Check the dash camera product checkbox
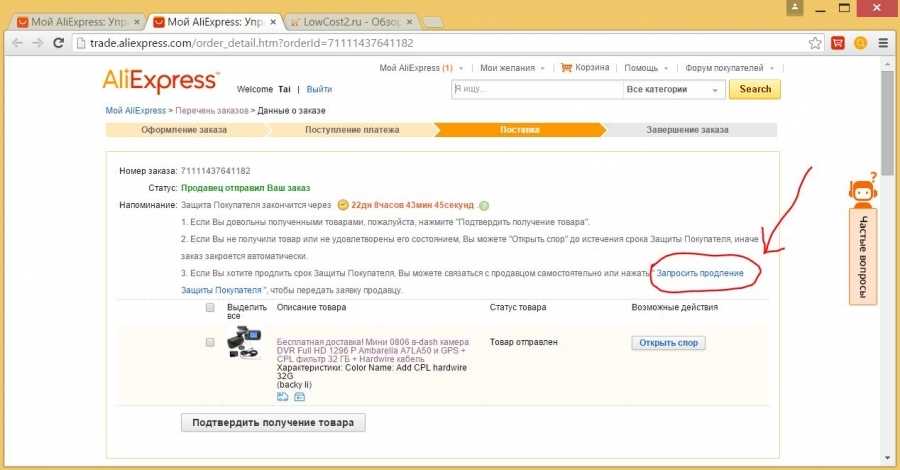Image resolution: width=900 pixels, height=470 pixels. 210,342
